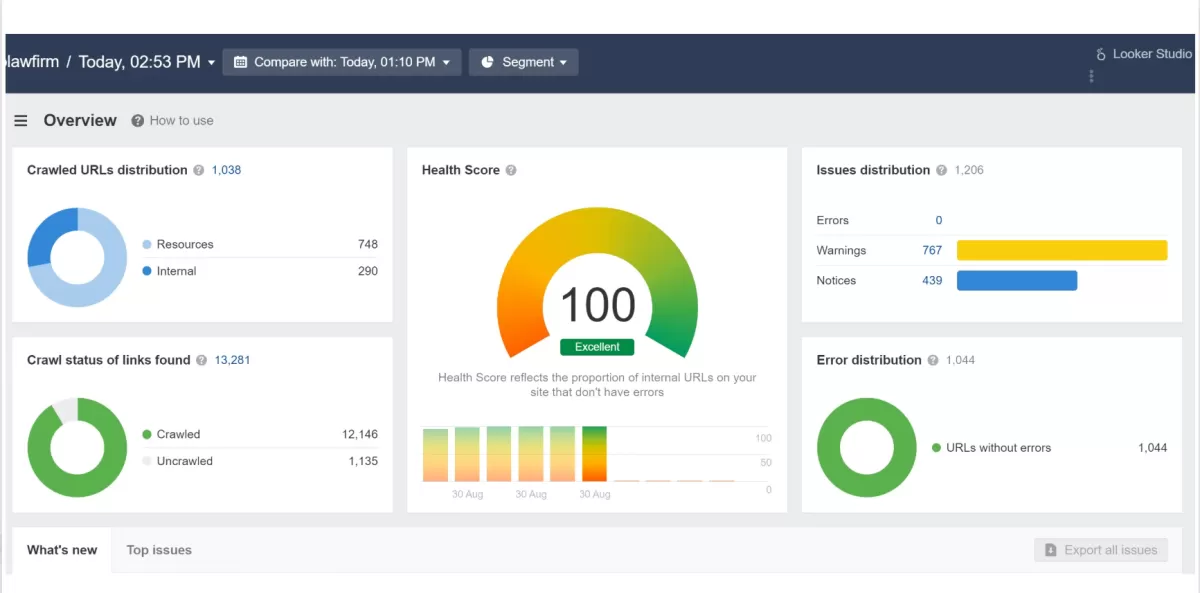Open the Compare with: Today, 01:10 PM dropdown
This screenshot has width=1200, height=593.
point(342,62)
